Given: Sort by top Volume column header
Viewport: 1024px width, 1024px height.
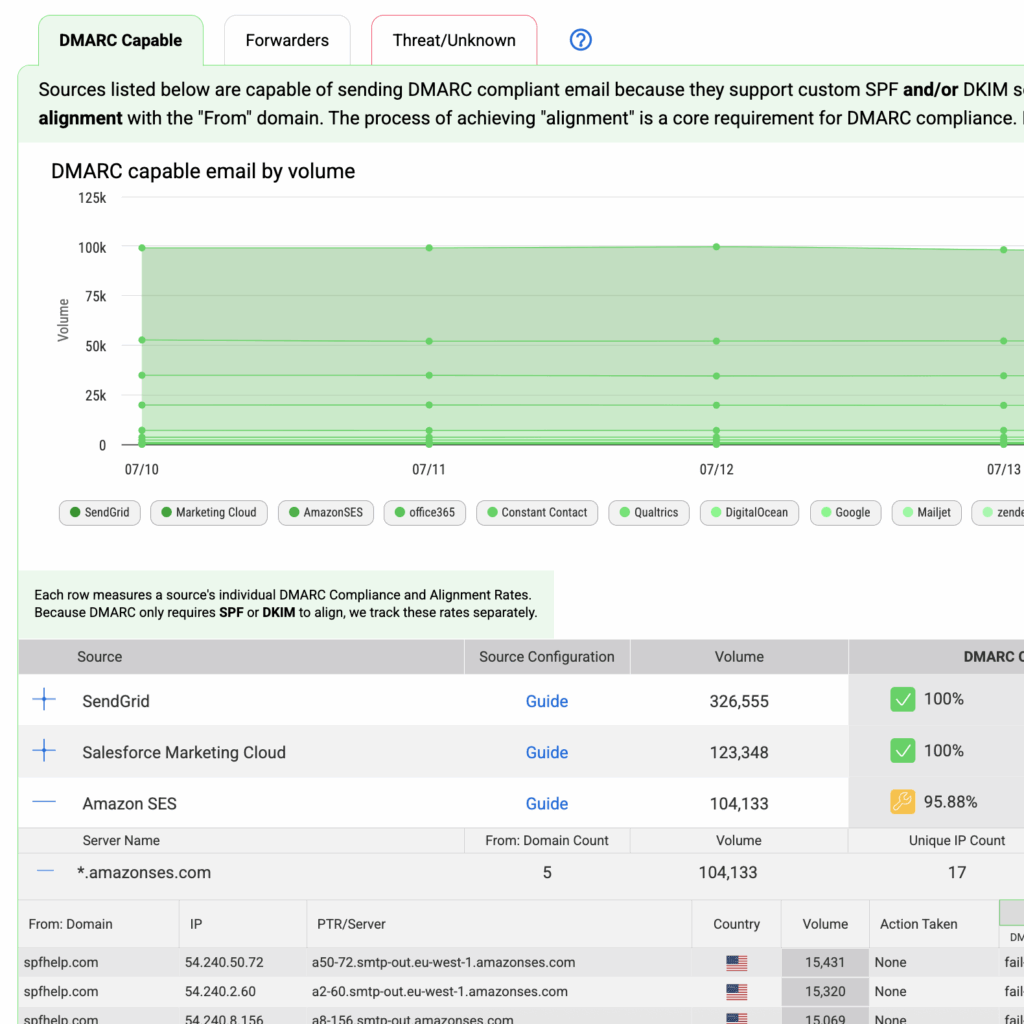Looking at the screenshot, I should tap(739, 657).
